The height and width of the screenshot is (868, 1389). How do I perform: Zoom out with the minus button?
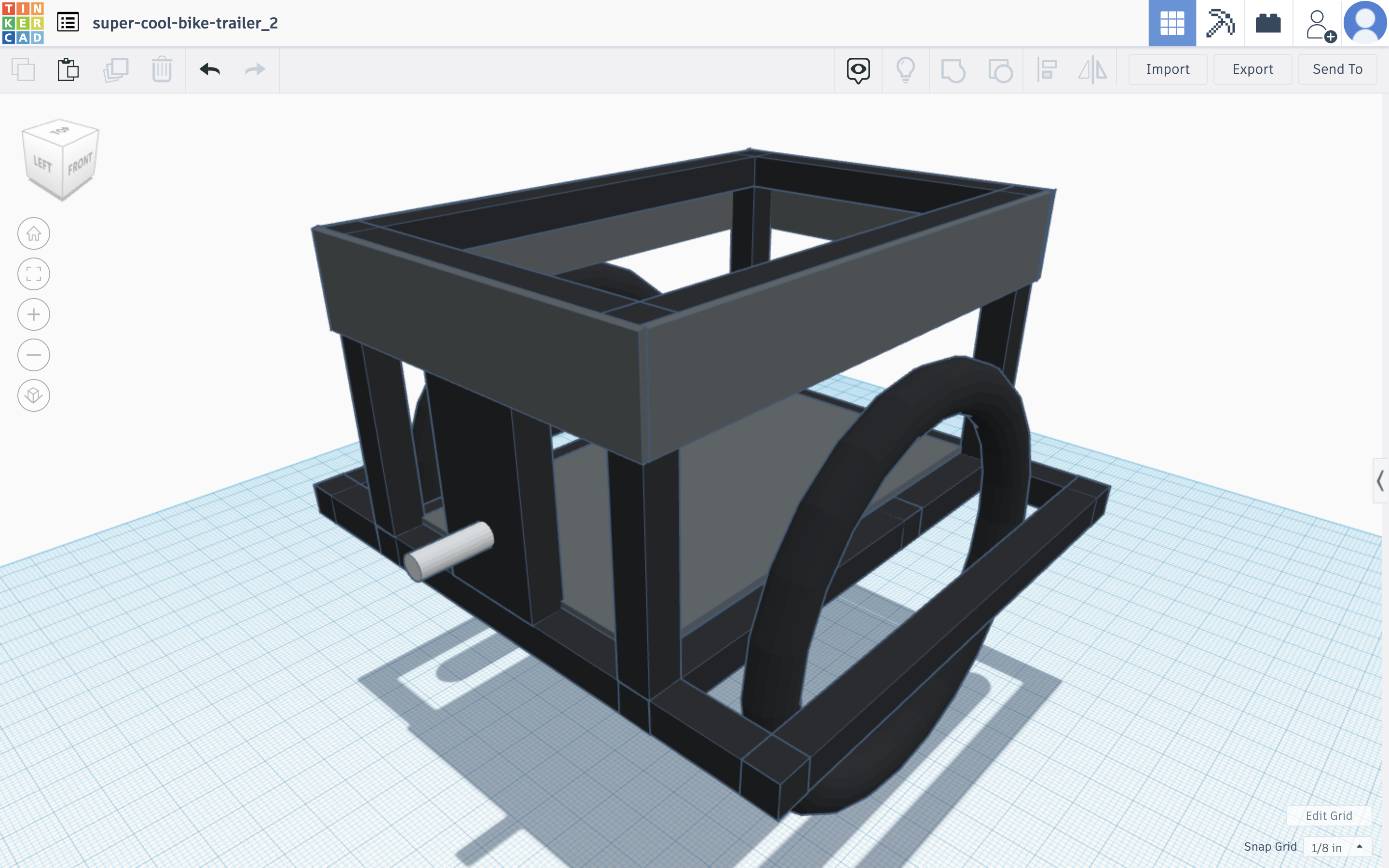click(x=34, y=355)
